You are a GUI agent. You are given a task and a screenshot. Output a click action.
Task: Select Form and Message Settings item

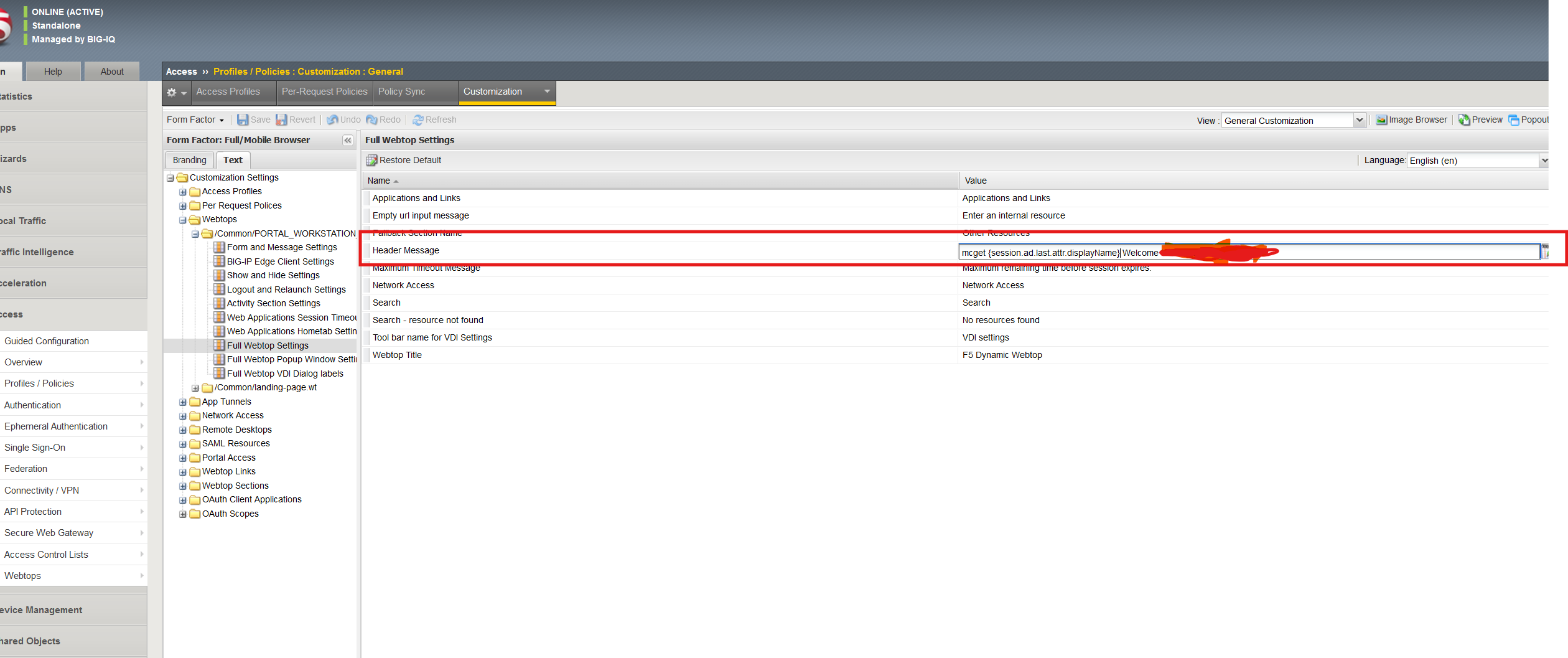(282, 247)
